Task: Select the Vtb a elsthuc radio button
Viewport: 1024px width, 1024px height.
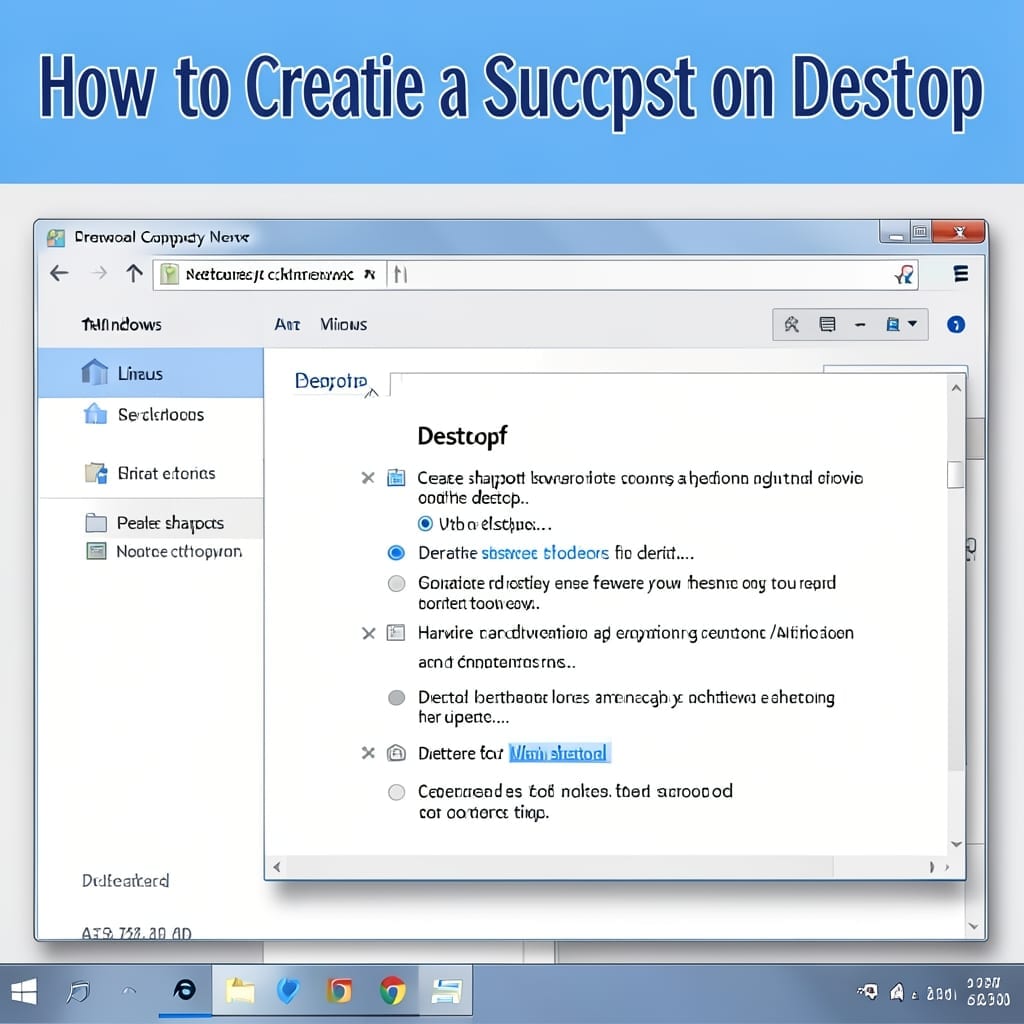Action: (x=425, y=524)
